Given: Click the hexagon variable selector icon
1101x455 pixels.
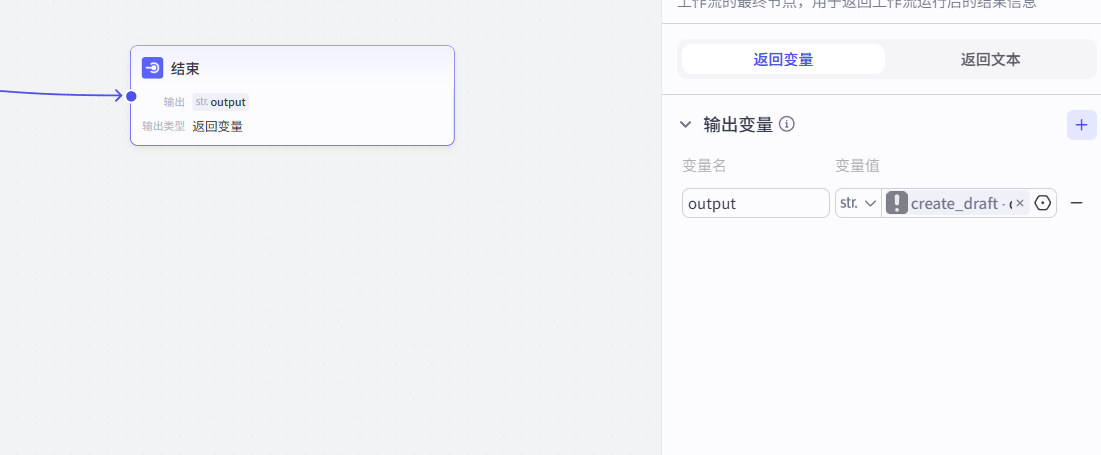Looking at the screenshot, I should click(1043, 203).
